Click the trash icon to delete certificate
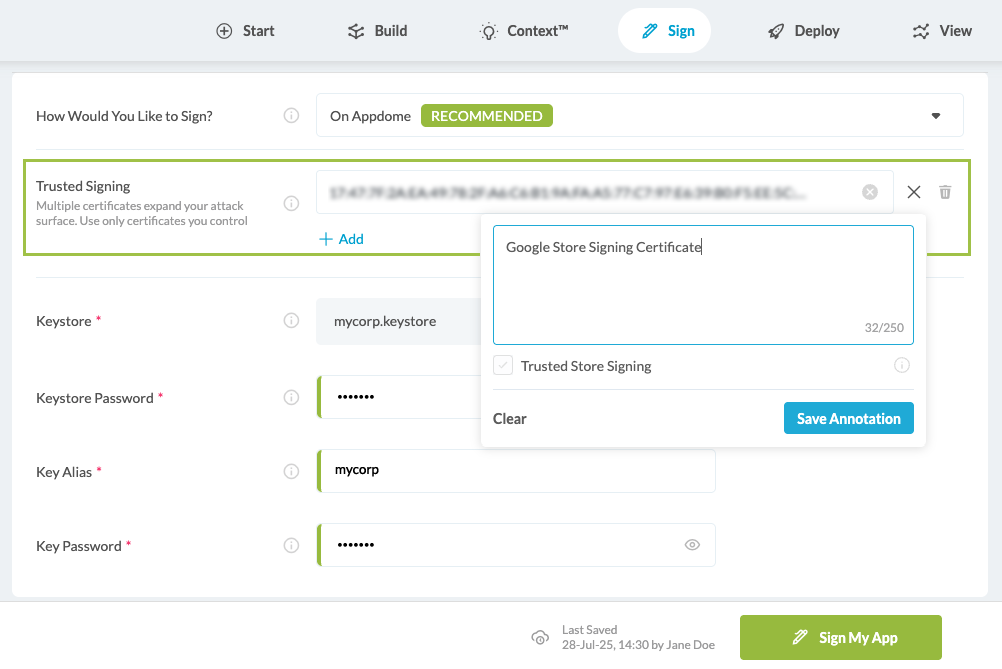This screenshot has height=669, width=1002. coord(945,192)
